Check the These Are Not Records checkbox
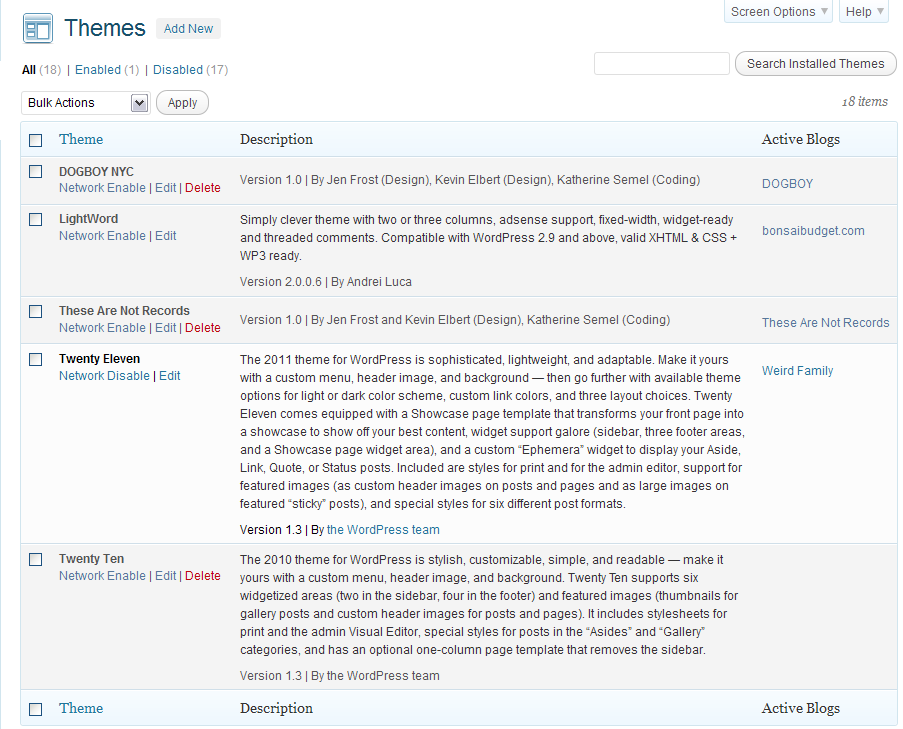903x729 pixels. tap(36, 312)
